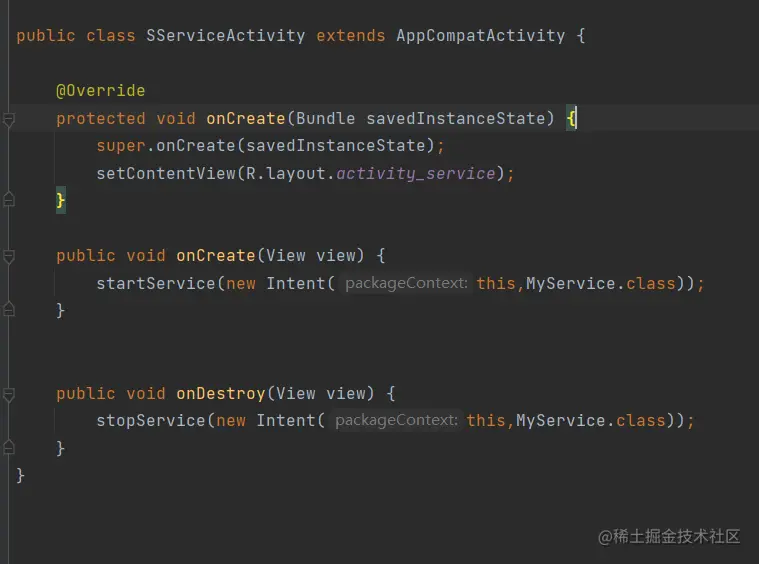Click the protected keyword
Viewport: 759px width, 564px height.
click(x=101, y=119)
